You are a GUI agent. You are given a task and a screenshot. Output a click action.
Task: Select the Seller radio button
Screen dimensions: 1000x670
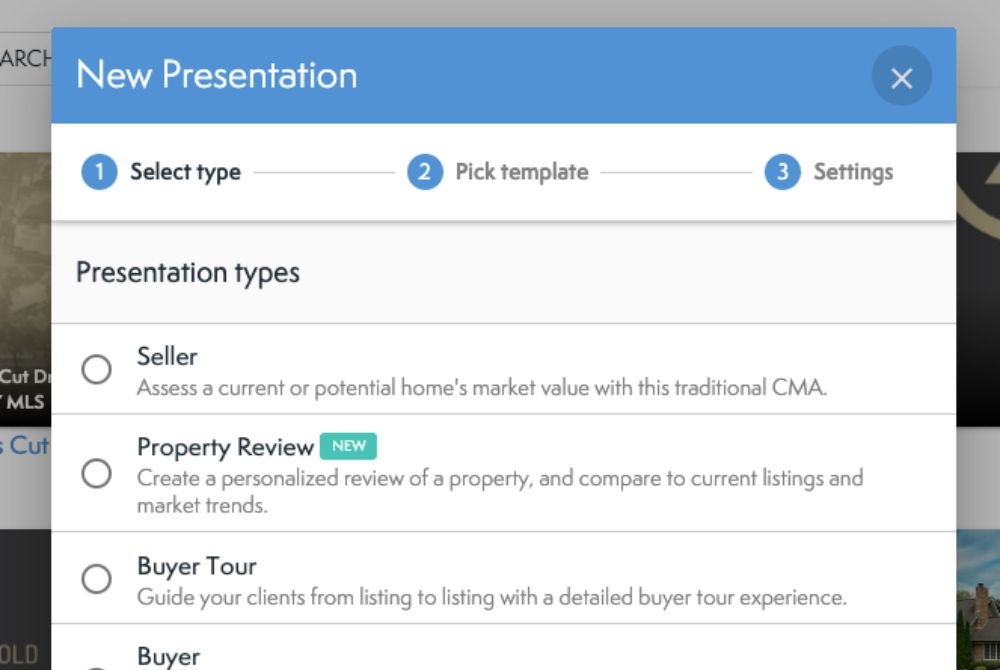click(97, 370)
